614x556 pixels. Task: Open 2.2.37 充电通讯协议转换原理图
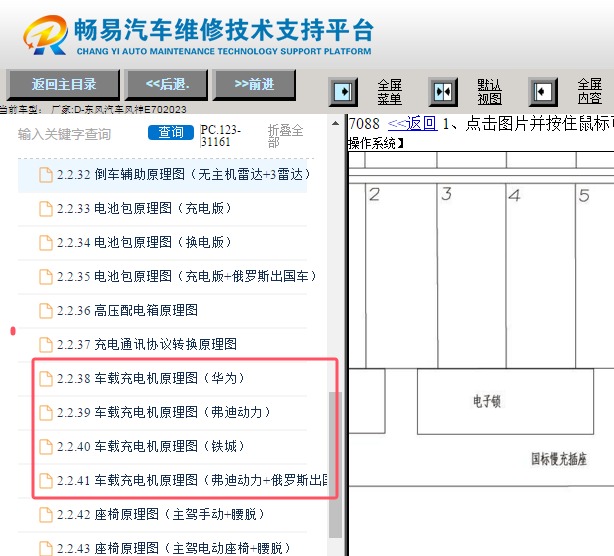coord(147,345)
